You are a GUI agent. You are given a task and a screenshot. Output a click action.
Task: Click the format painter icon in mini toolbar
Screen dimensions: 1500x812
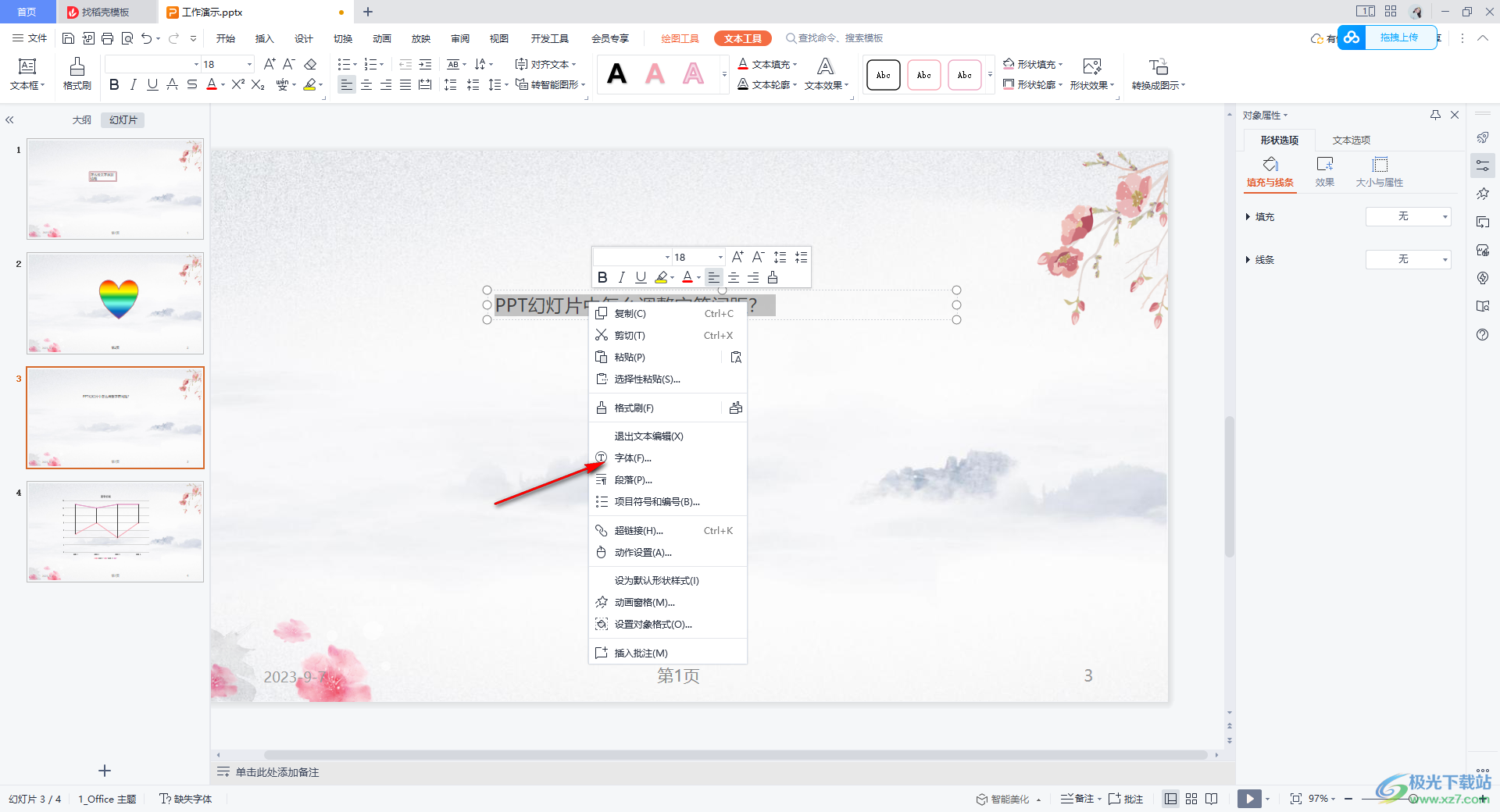pyautogui.click(x=773, y=277)
